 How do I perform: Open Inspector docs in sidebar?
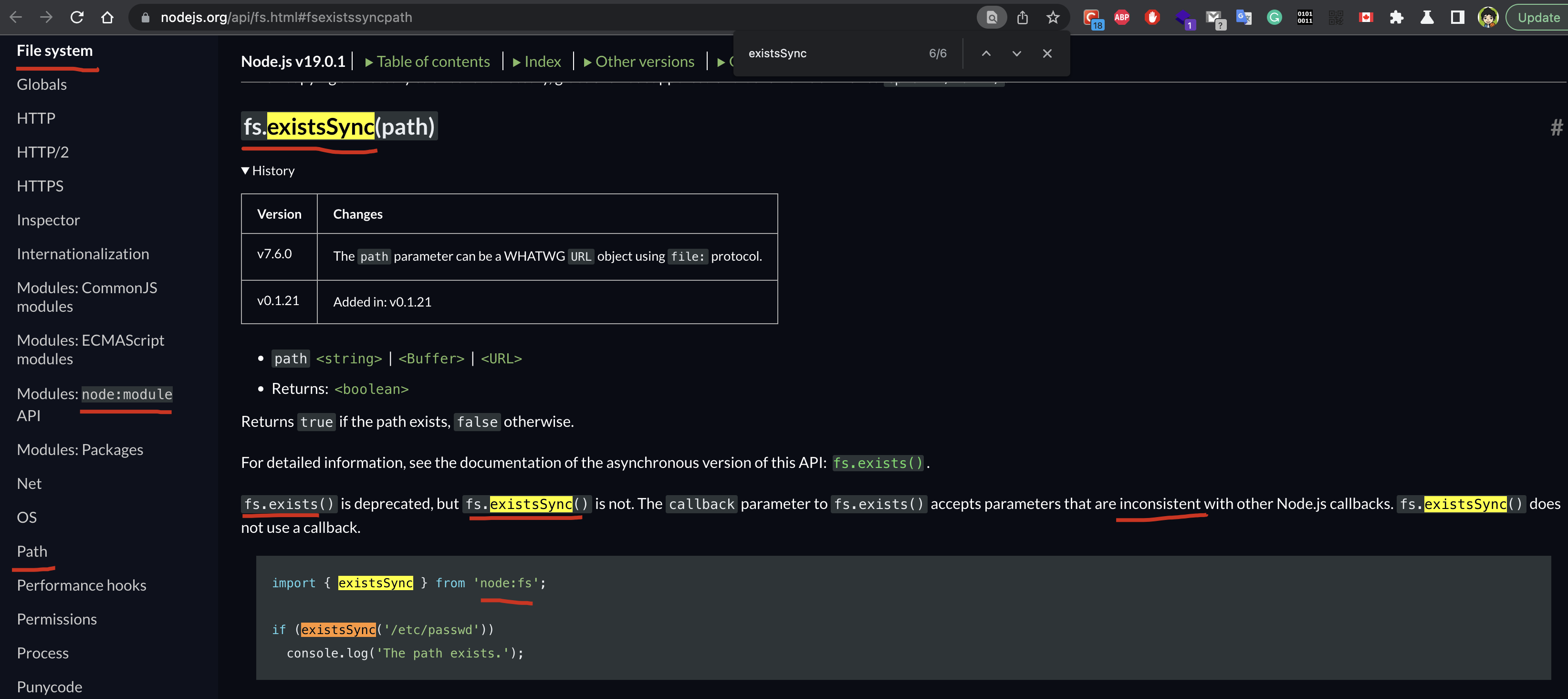pos(48,221)
